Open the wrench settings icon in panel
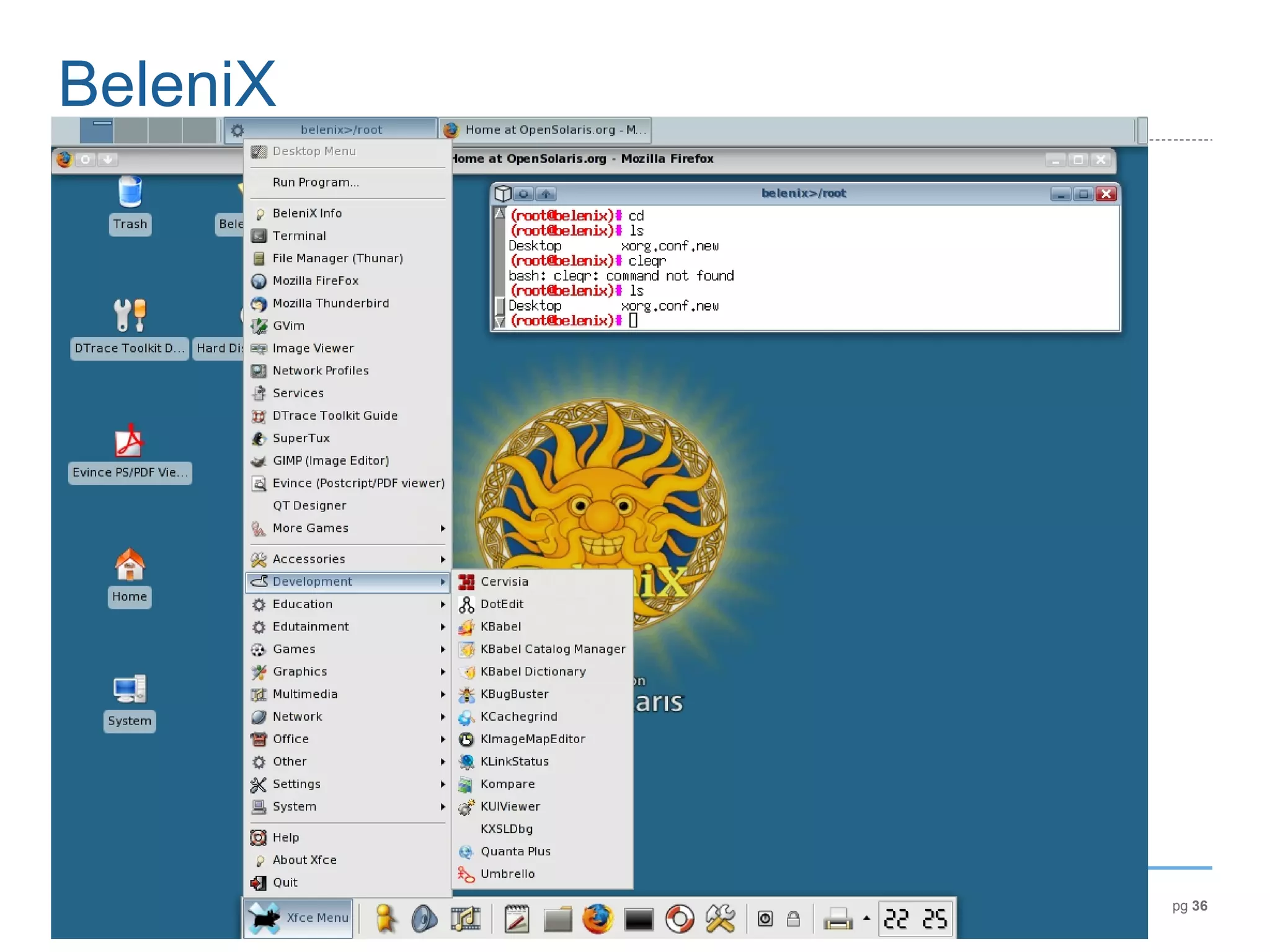The image size is (1270, 952). 720,919
